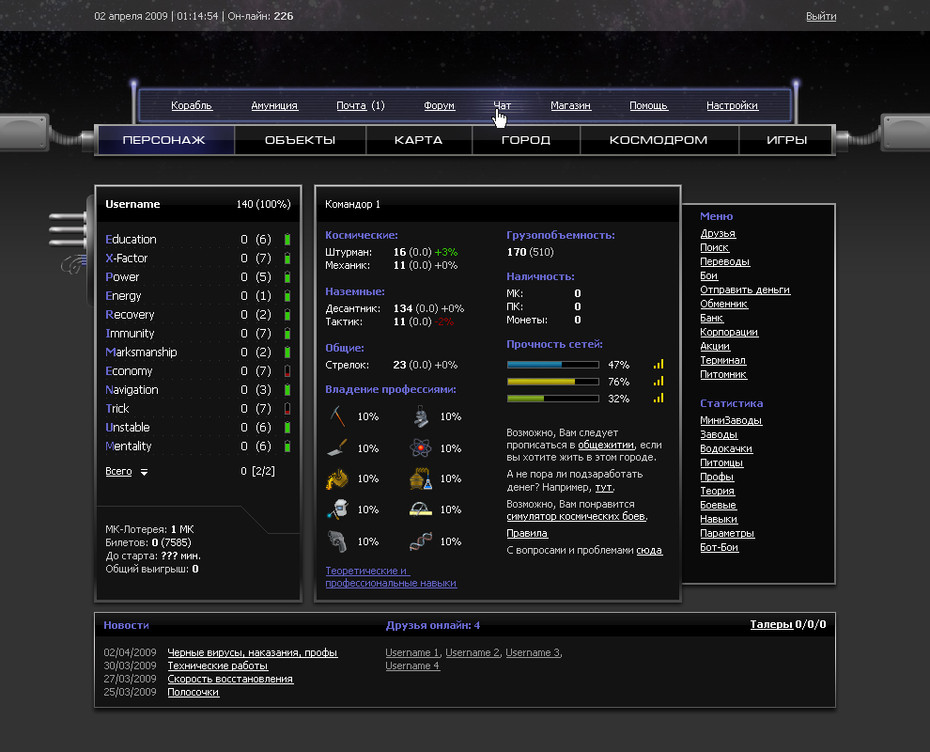Screen dimensions: 930x752
Task: Click the green battery icon next to X-Factor
Action: (287, 258)
